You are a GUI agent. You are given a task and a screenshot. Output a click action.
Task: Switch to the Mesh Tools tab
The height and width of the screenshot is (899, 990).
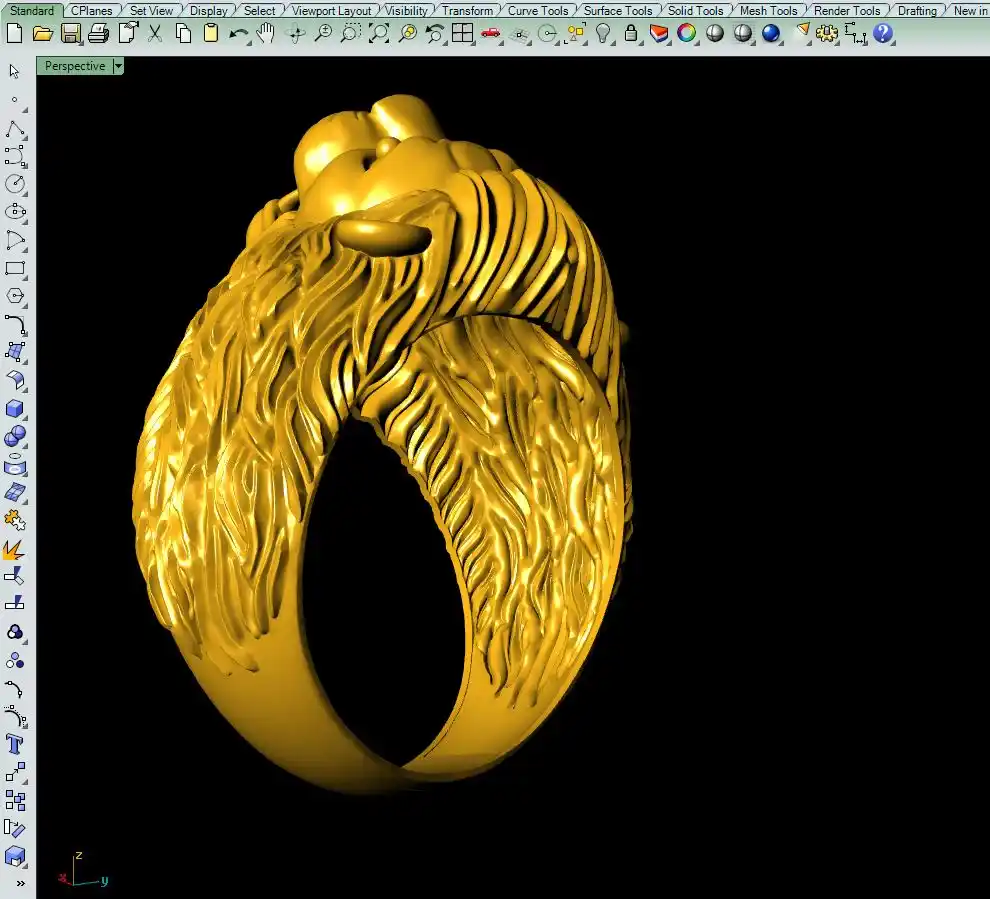pyautogui.click(x=768, y=11)
